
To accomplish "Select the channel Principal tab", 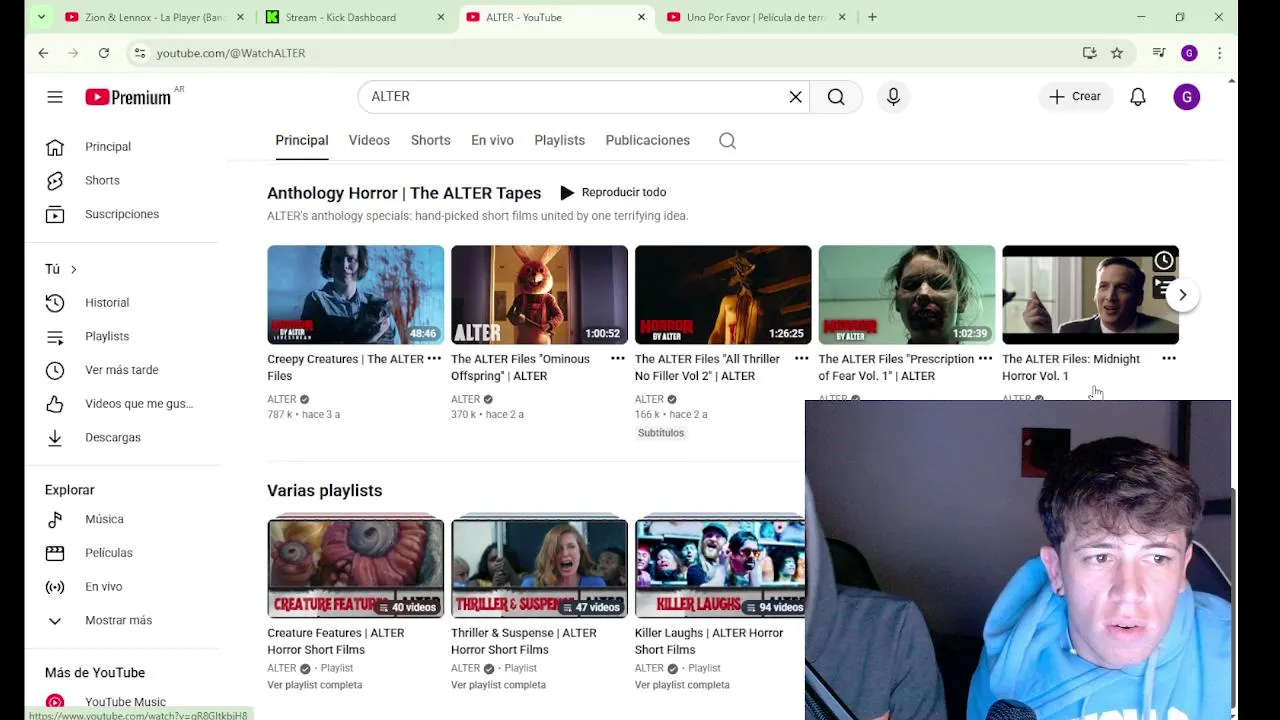I will pyautogui.click(x=302, y=141).
